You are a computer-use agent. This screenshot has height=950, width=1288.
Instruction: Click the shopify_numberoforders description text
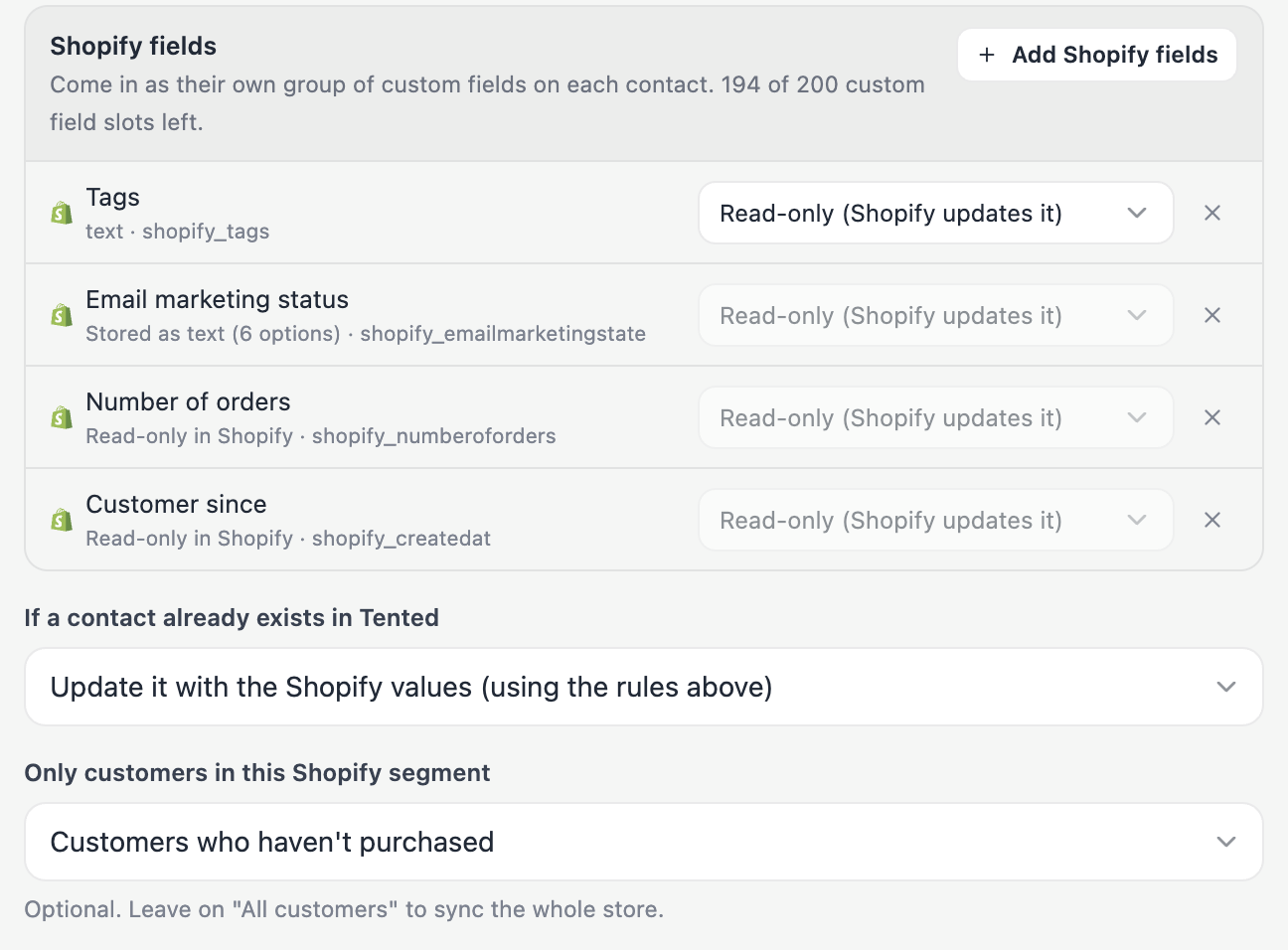[321, 436]
